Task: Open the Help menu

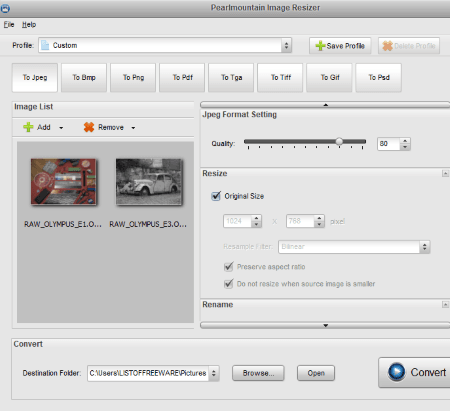Action: click(x=29, y=25)
